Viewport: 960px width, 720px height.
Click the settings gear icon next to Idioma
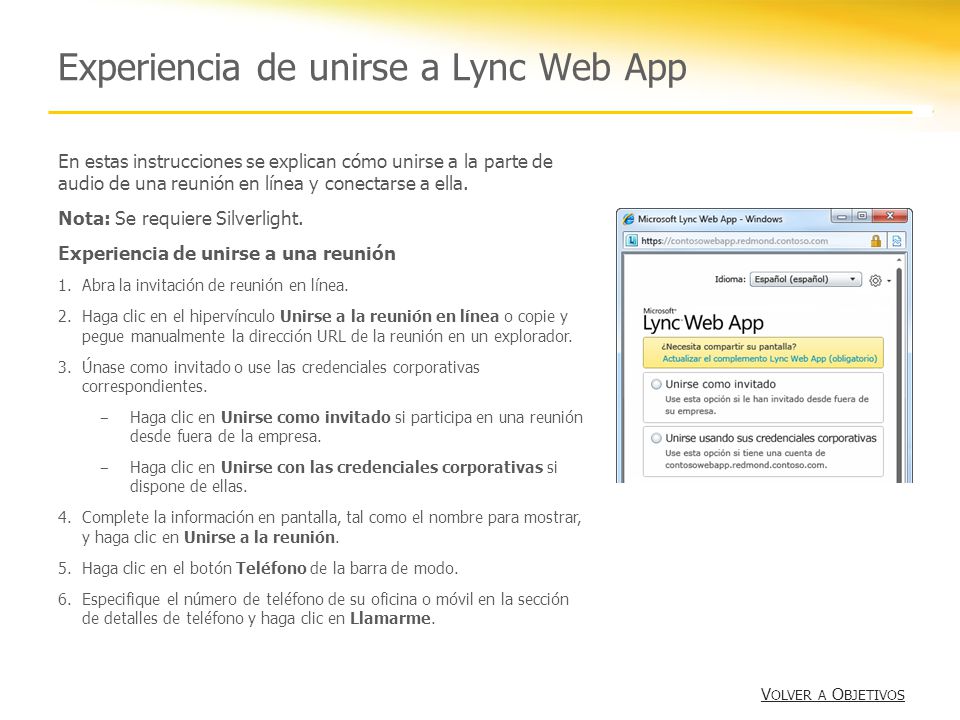pyautogui.click(x=876, y=280)
